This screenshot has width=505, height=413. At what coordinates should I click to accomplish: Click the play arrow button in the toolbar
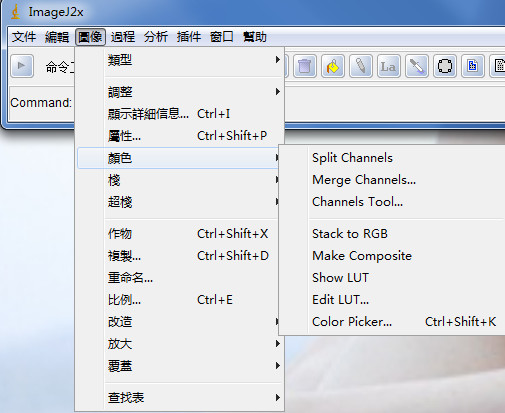coord(22,66)
